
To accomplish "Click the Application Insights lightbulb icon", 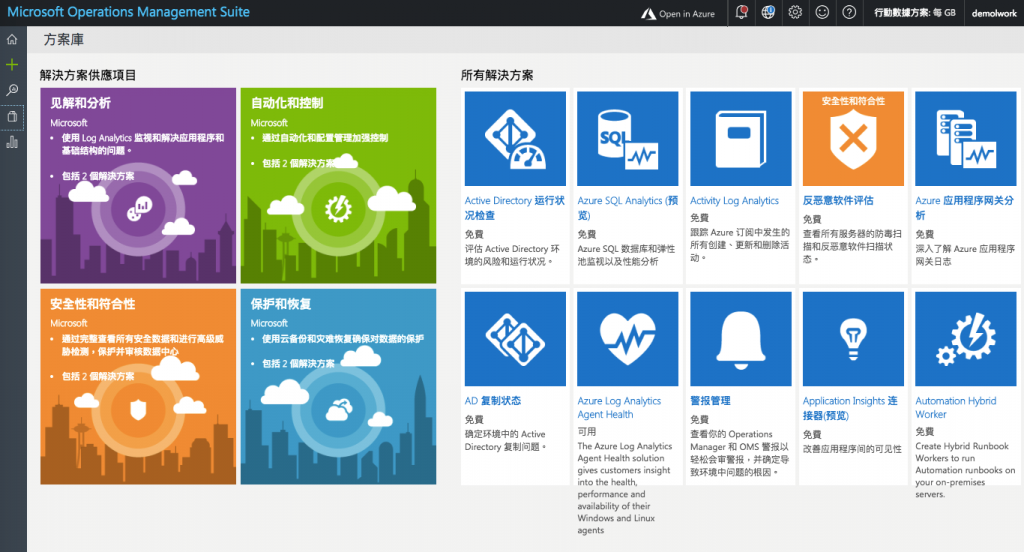I will [x=853, y=339].
